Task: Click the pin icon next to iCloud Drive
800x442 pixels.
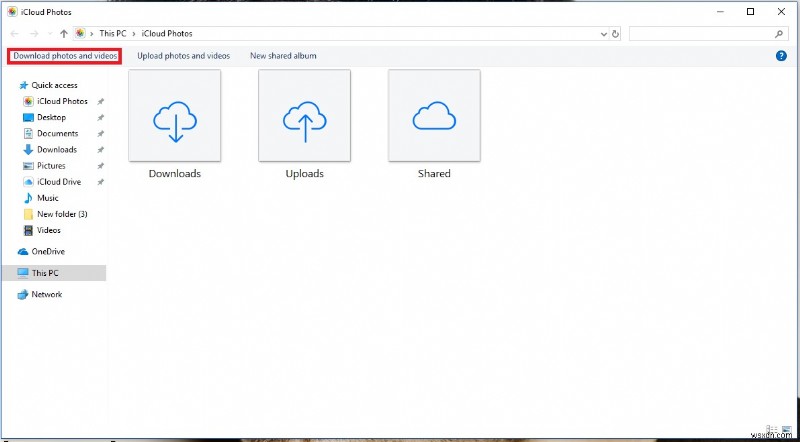Action: click(101, 182)
